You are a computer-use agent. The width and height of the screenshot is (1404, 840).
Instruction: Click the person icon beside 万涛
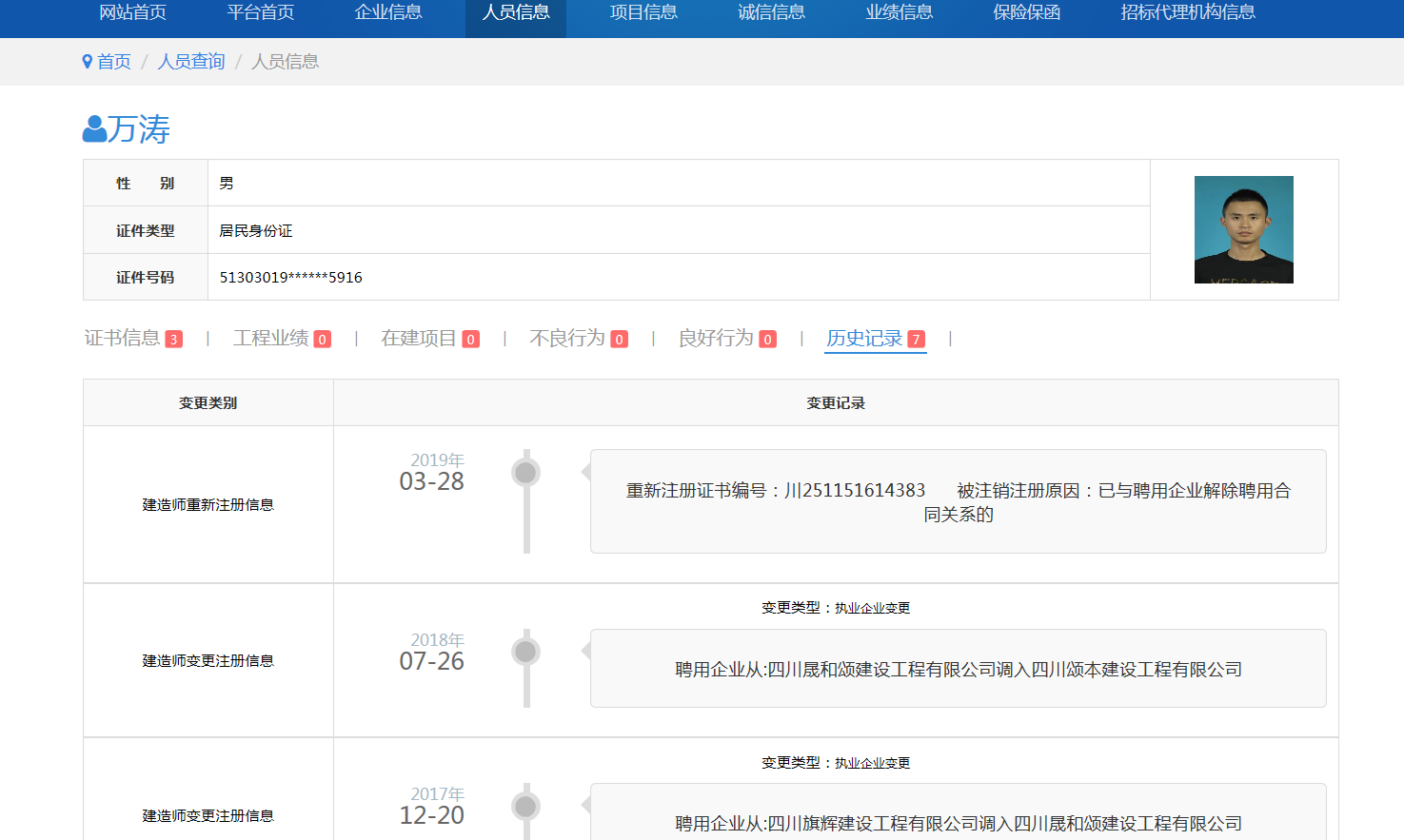(94, 128)
